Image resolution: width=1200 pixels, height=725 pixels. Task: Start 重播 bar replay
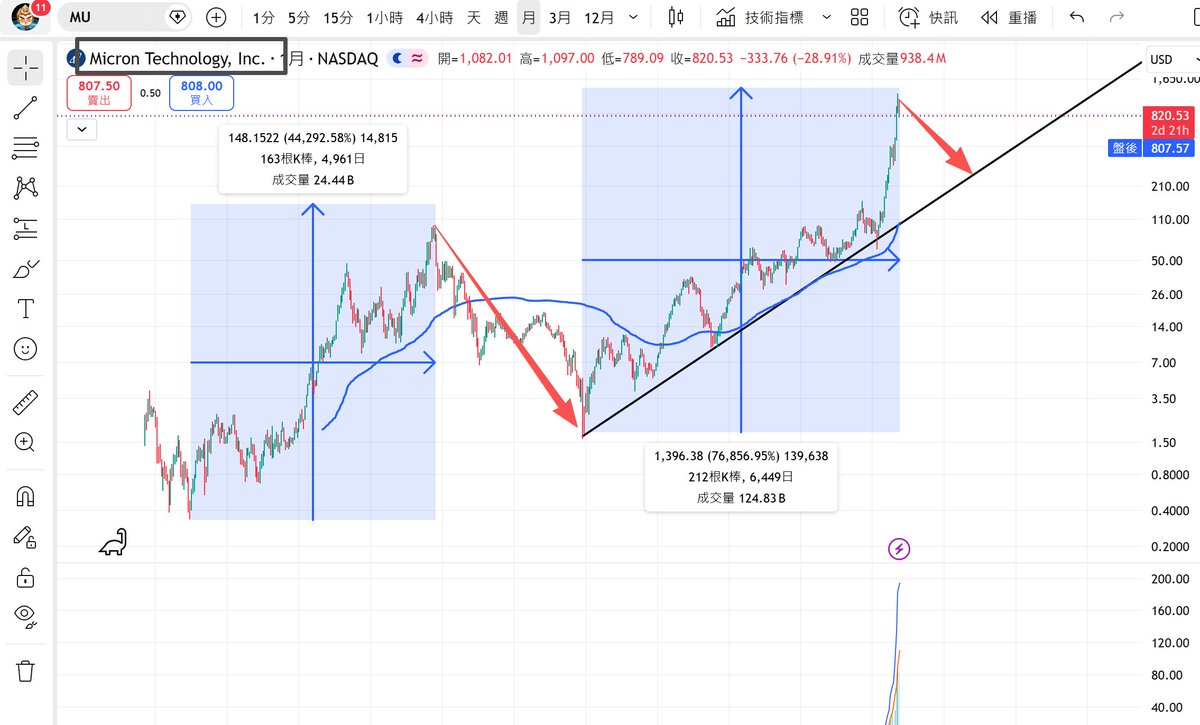click(x=1009, y=17)
